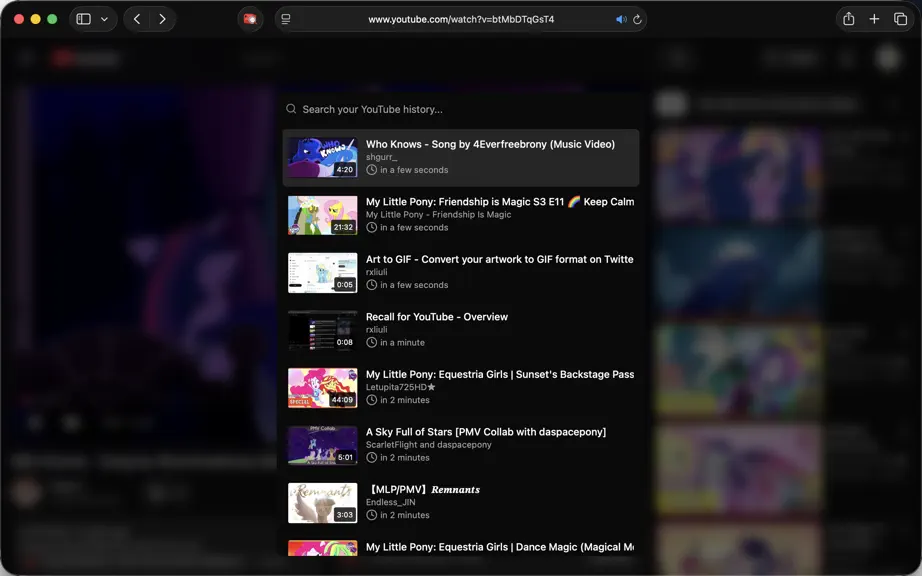Click ScarletFlight and daspacepony channel text
The width and height of the screenshot is (922, 576).
(429, 444)
